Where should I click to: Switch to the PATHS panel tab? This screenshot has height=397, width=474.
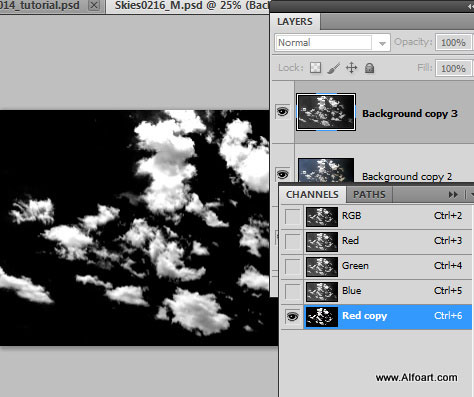pos(369,195)
